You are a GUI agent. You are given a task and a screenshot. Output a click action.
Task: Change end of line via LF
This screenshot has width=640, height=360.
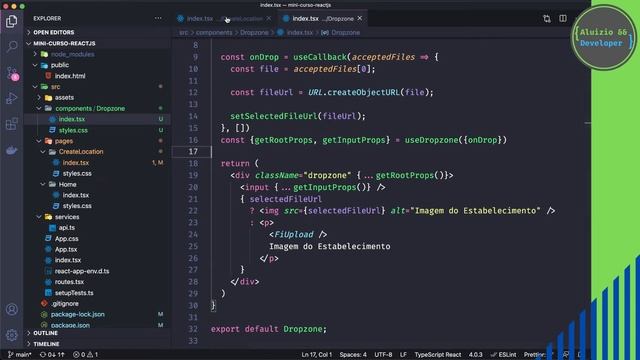pos(403,355)
